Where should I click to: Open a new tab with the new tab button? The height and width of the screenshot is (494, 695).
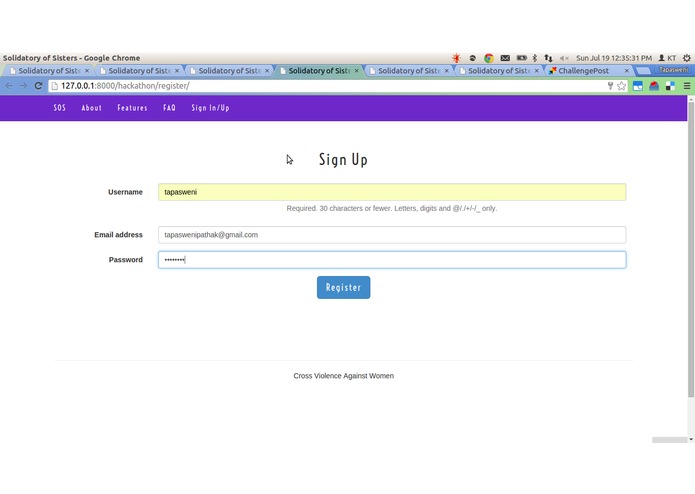[x=643, y=71]
